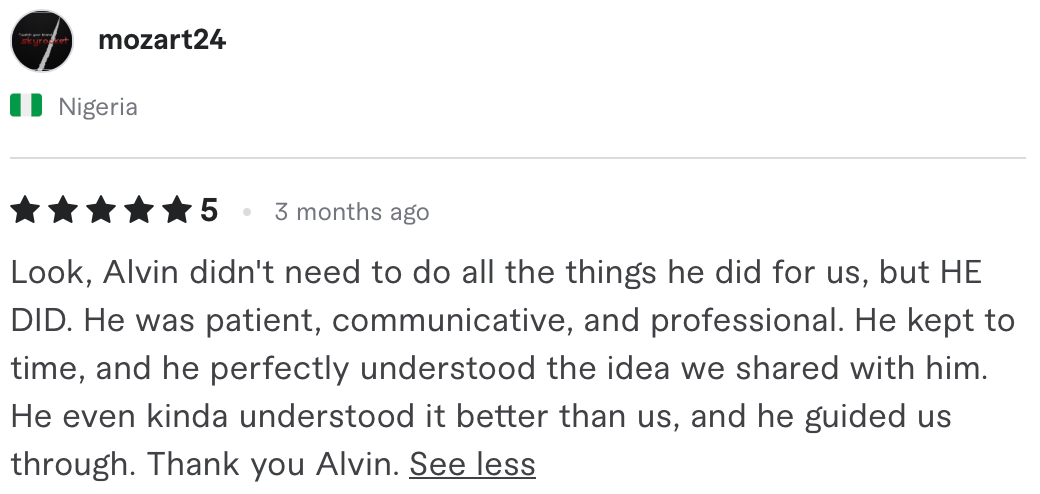Viewport: 1040px width, 494px height.
Task: Click the second rating star
Action: click(63, 211)
